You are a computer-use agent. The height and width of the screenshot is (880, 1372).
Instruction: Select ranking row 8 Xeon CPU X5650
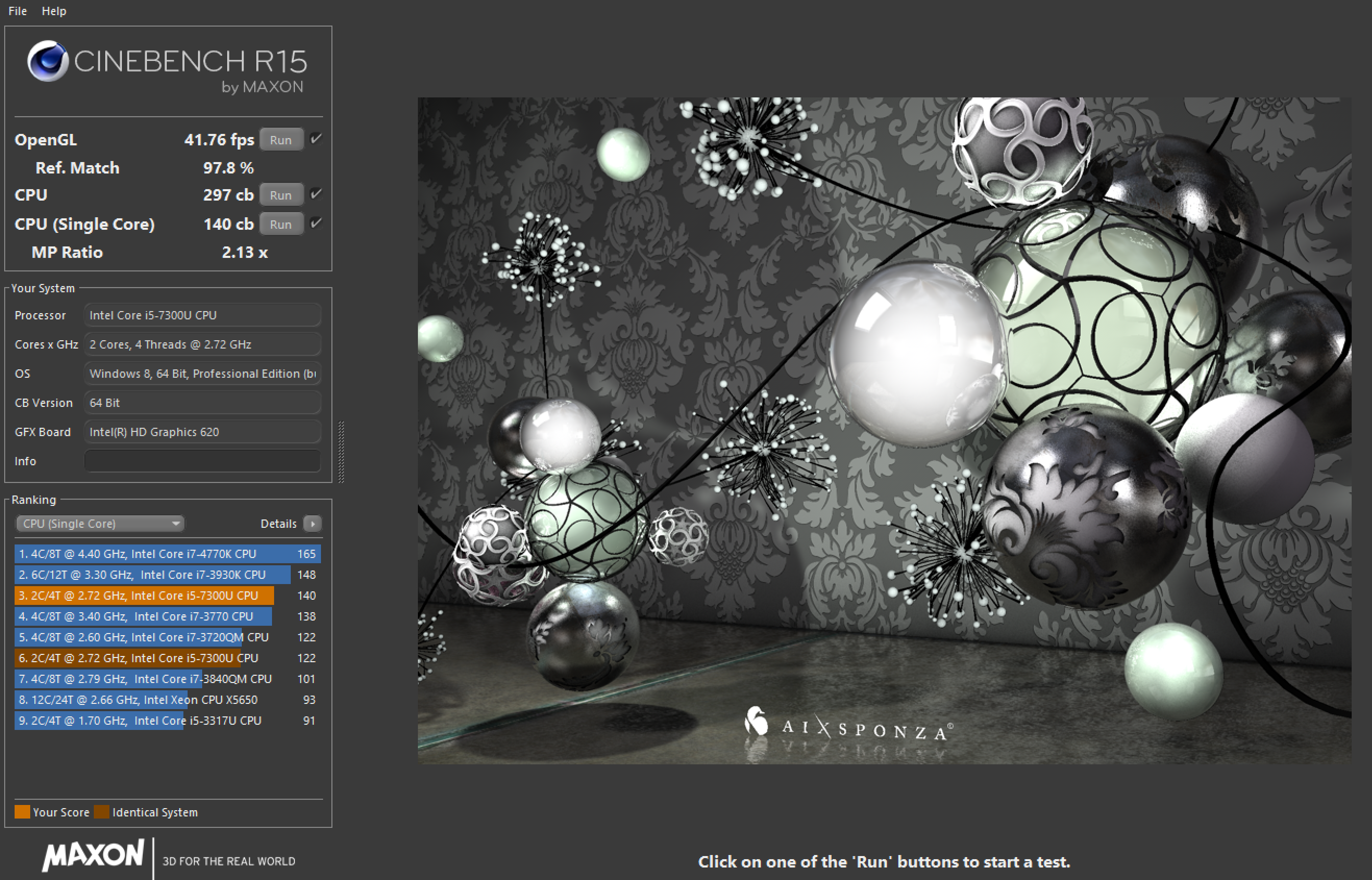click(167, 699)
